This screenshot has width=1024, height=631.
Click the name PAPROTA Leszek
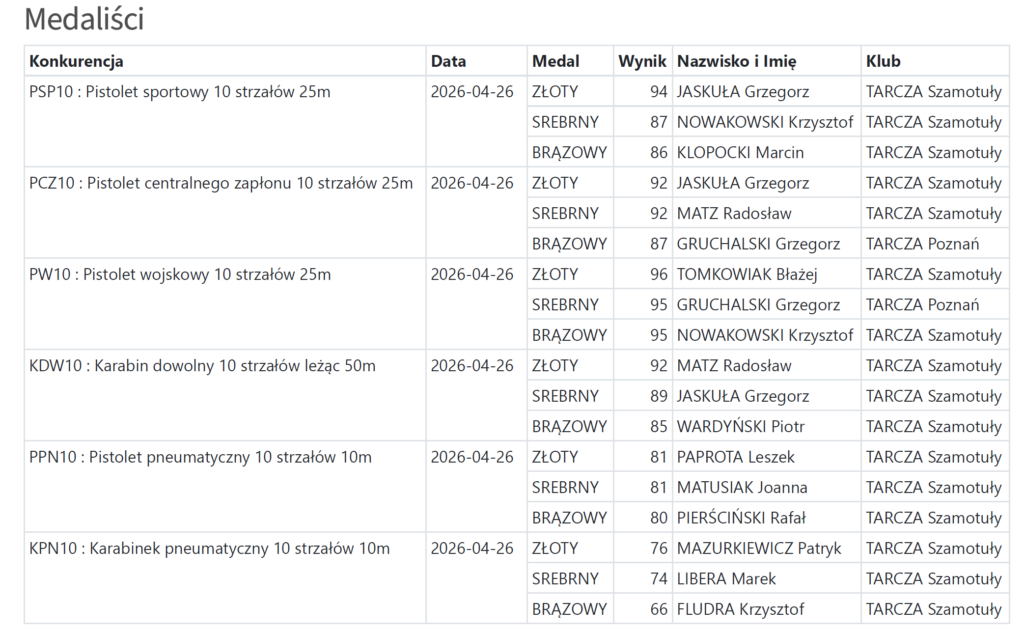pos(735,457)
